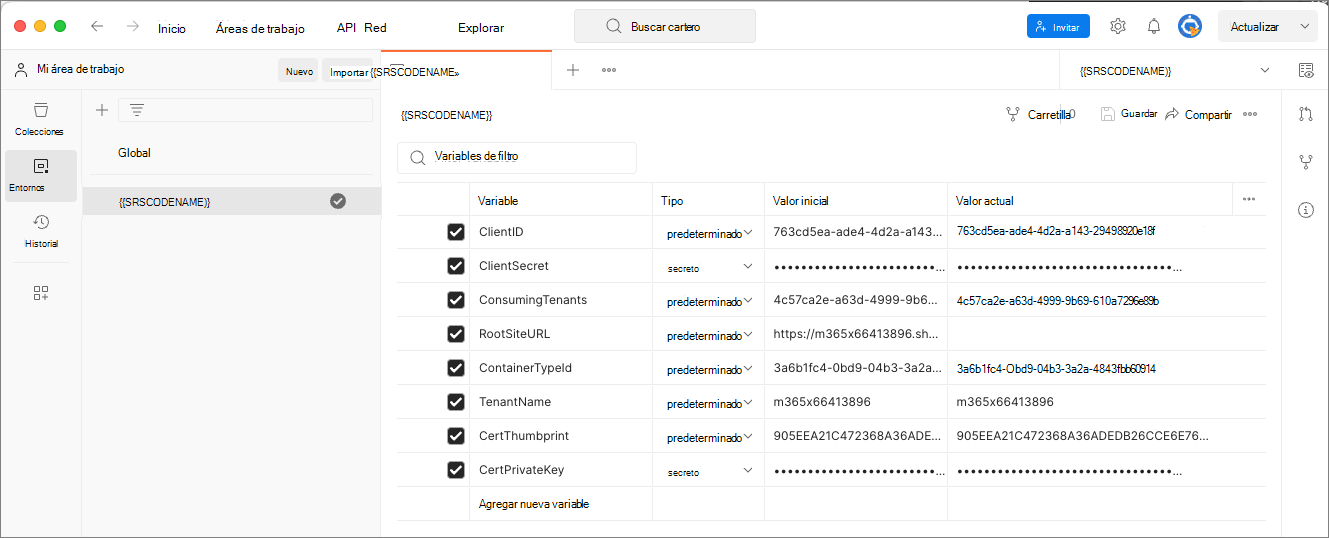Viewport: 1329px width, 538px height.
Task: Open settings gear icon in header
Action: click(x=1118, y=26)
